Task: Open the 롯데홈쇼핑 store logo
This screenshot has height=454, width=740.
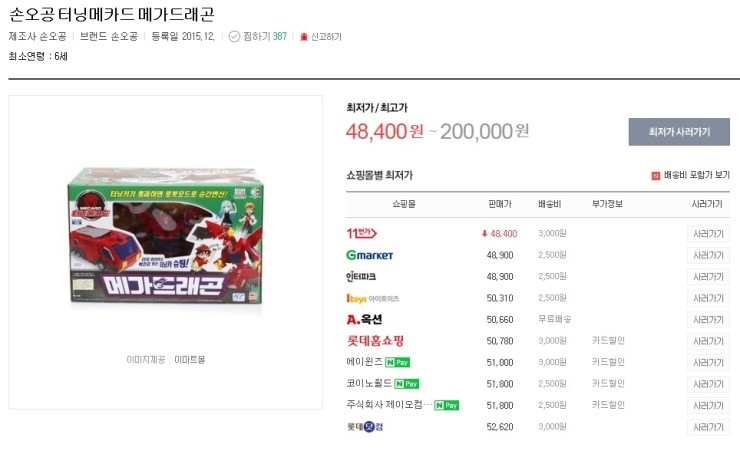Action: (x=375, y=341)
